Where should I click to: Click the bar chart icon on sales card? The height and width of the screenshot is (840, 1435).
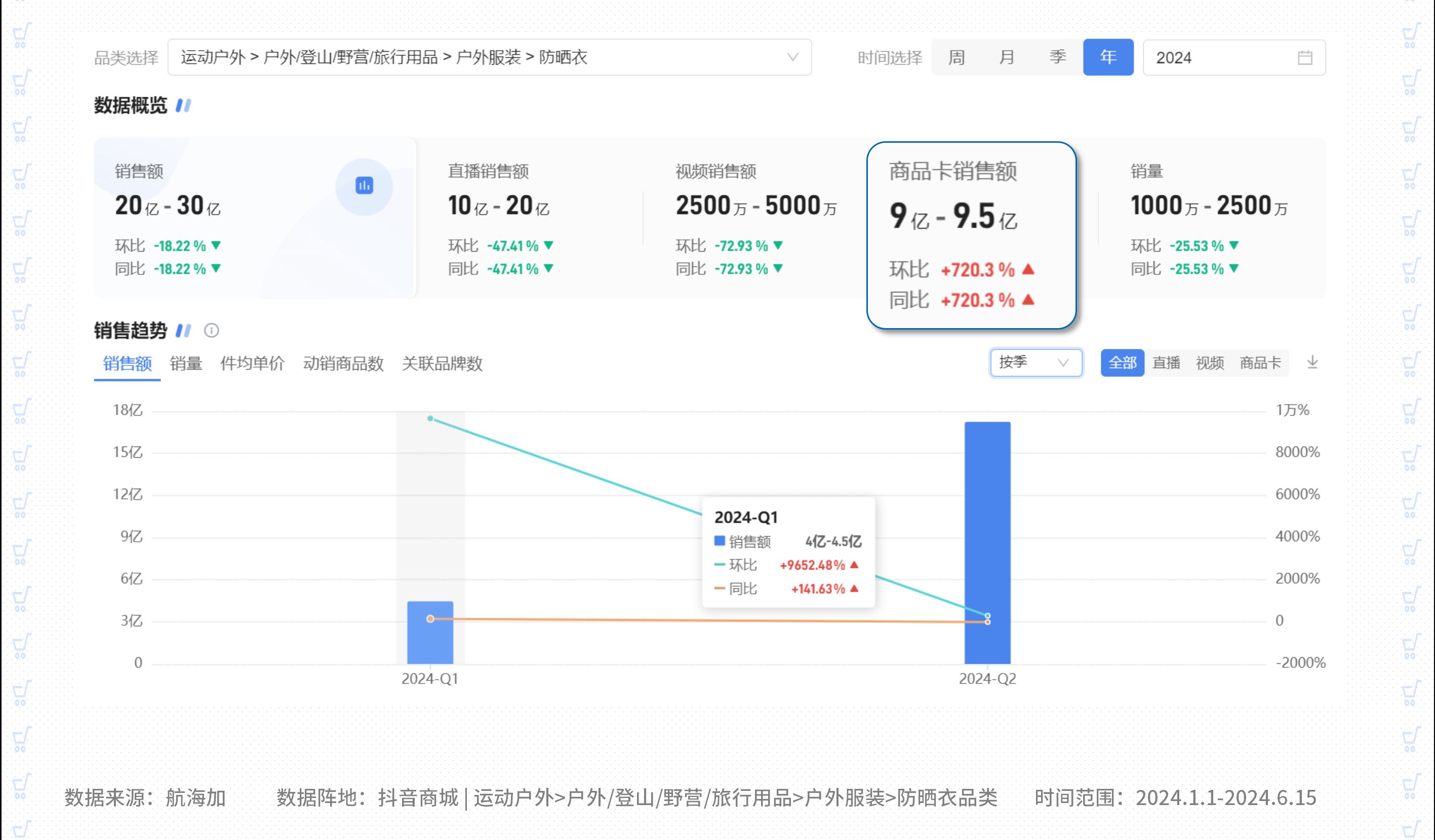click(x=364, y=186)
